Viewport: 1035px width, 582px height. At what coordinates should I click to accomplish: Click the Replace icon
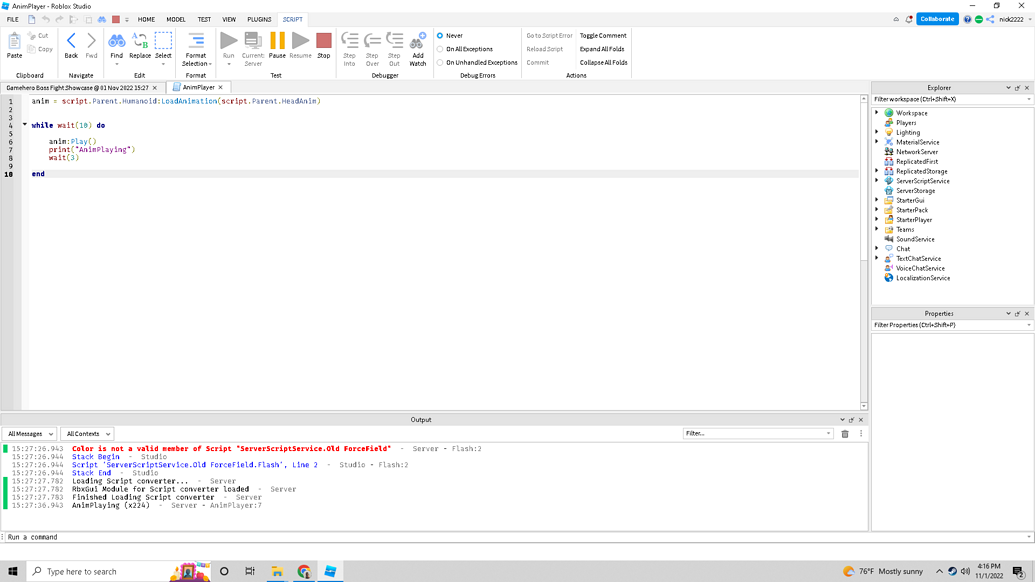pos(141,42)
